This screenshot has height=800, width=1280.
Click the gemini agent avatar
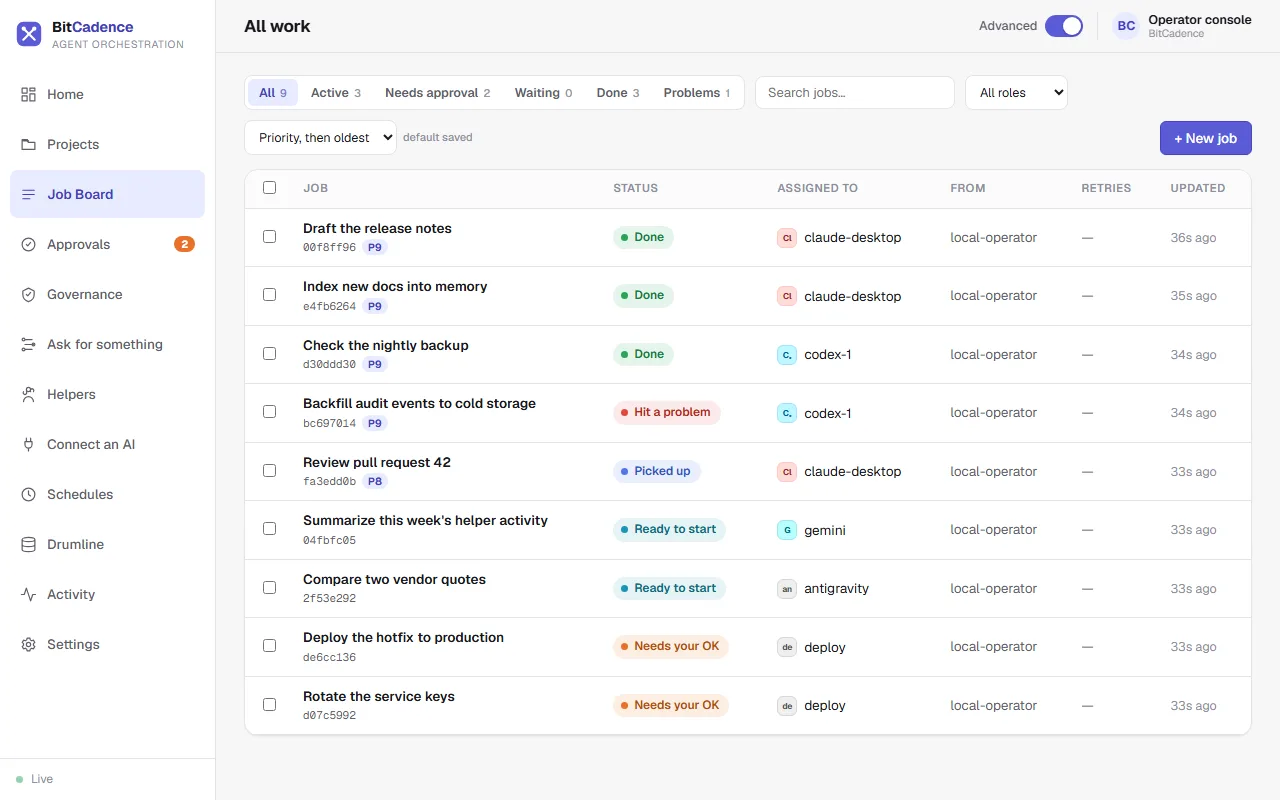787,530
